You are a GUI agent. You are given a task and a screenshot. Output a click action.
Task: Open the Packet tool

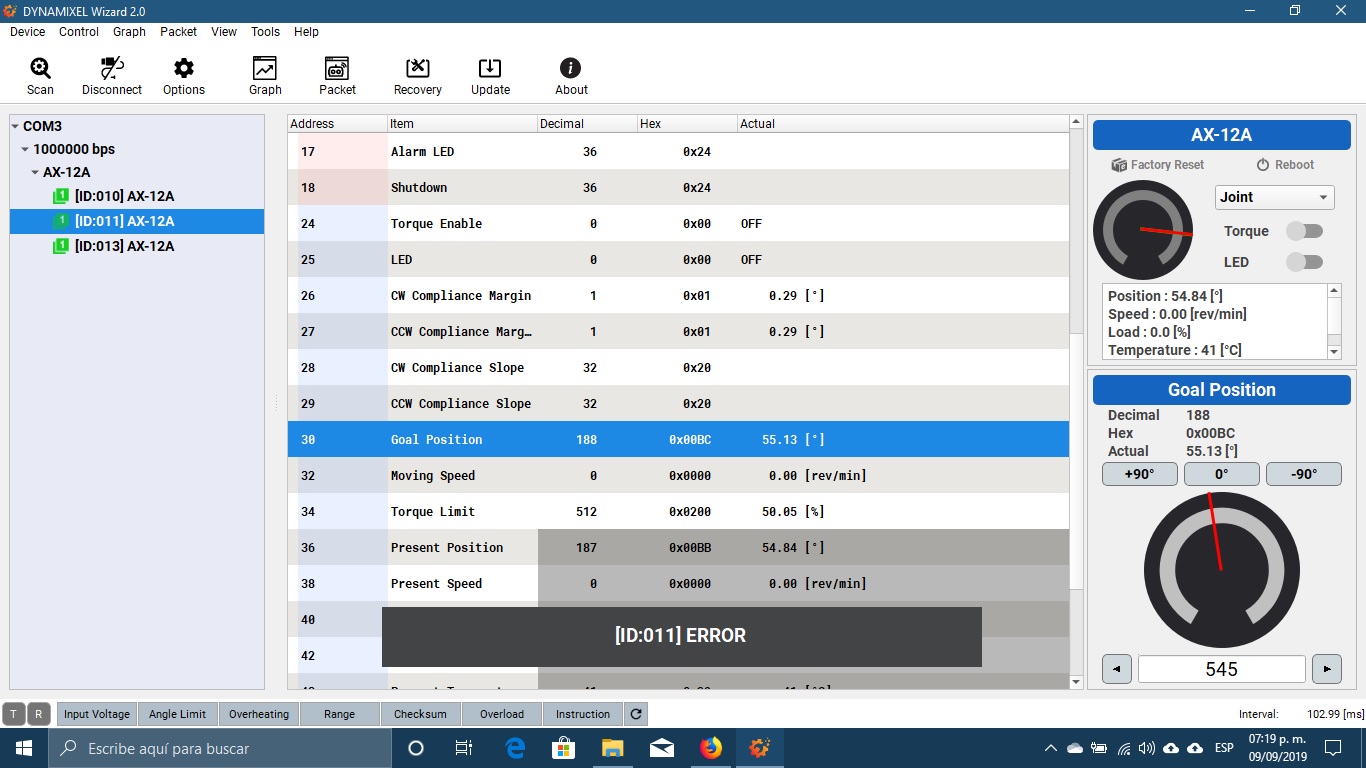337,73
